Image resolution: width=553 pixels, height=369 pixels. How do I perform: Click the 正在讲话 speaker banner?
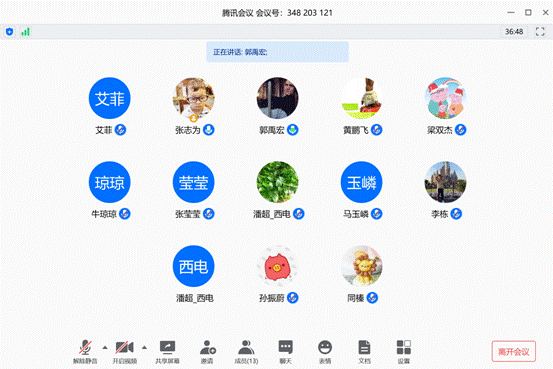click(x=277, y=52)
